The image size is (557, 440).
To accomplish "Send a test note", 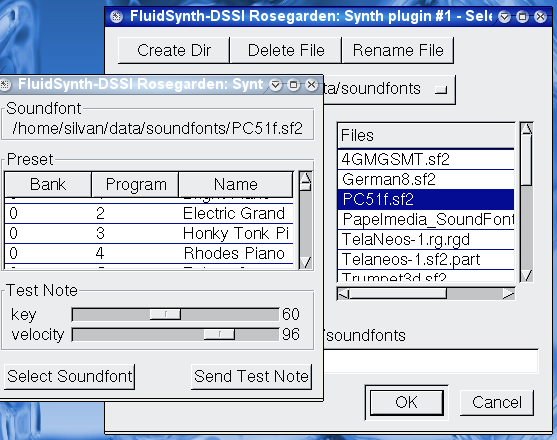I will tap(251, 376).
